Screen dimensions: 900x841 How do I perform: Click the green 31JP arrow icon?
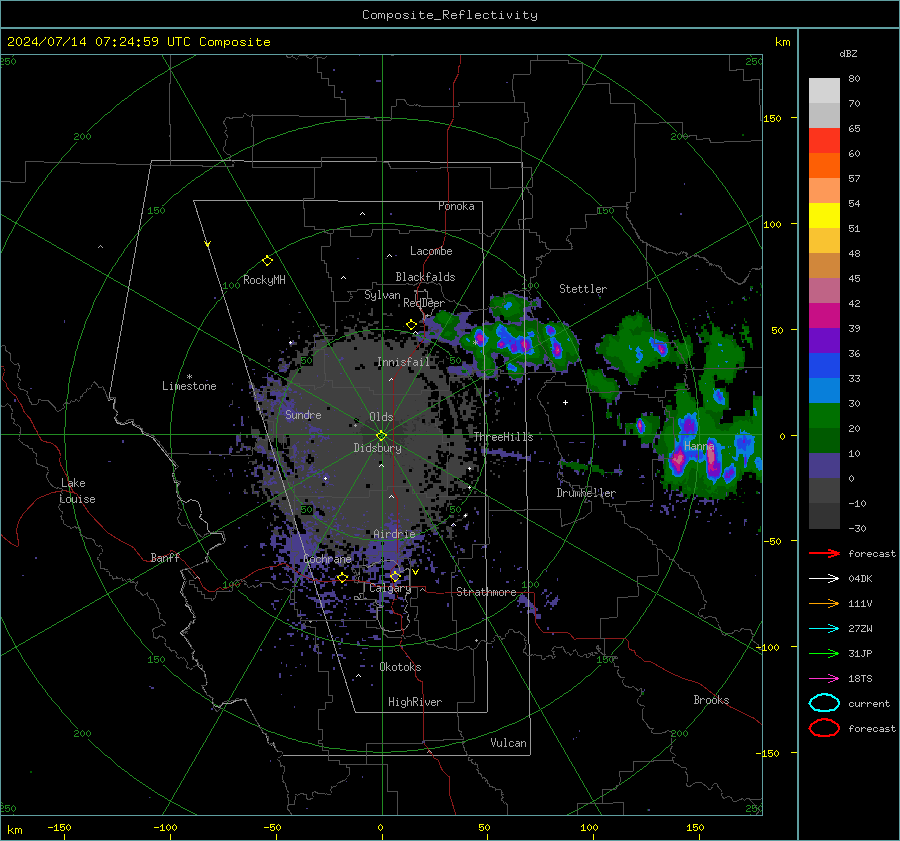[x=824, y=653]
